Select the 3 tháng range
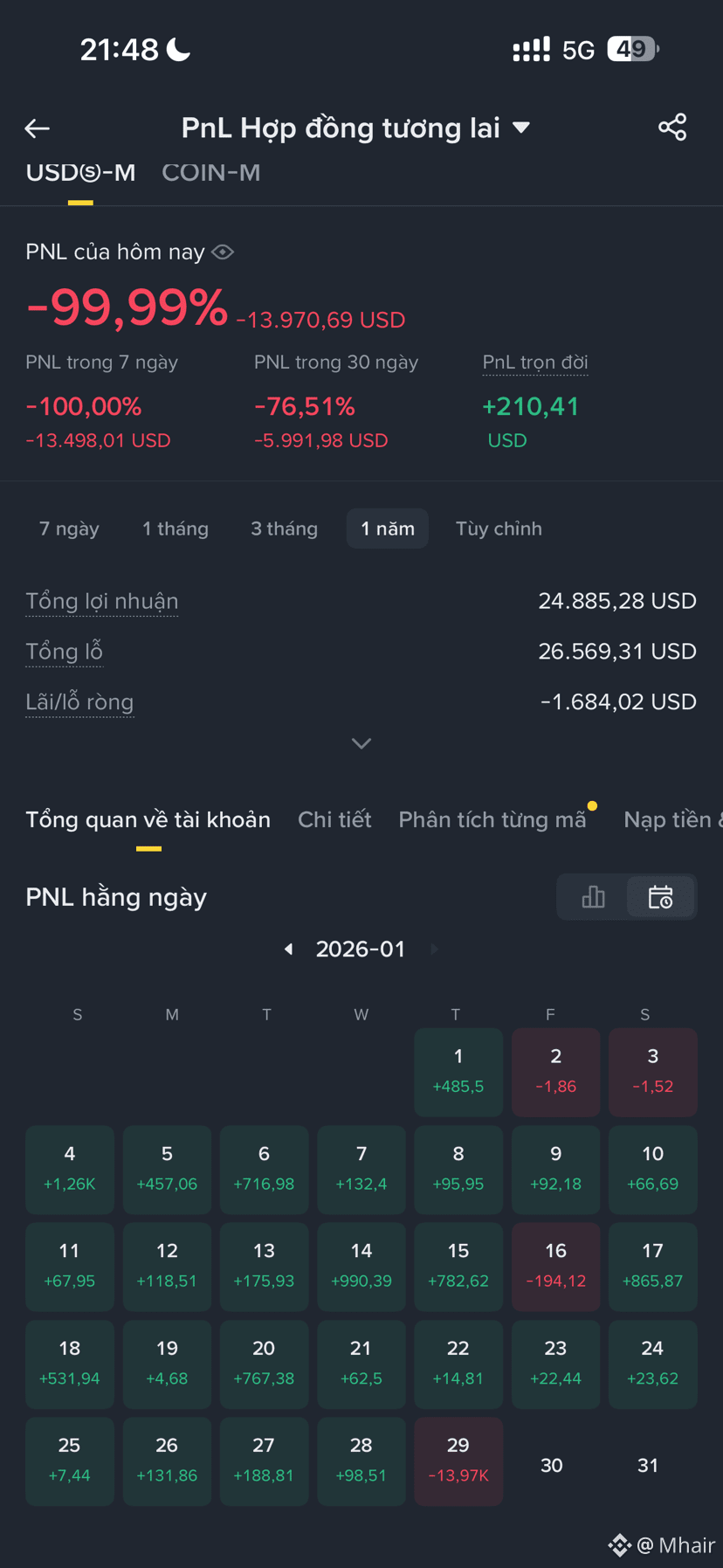The image size is (723, 1568). (284, 528)
